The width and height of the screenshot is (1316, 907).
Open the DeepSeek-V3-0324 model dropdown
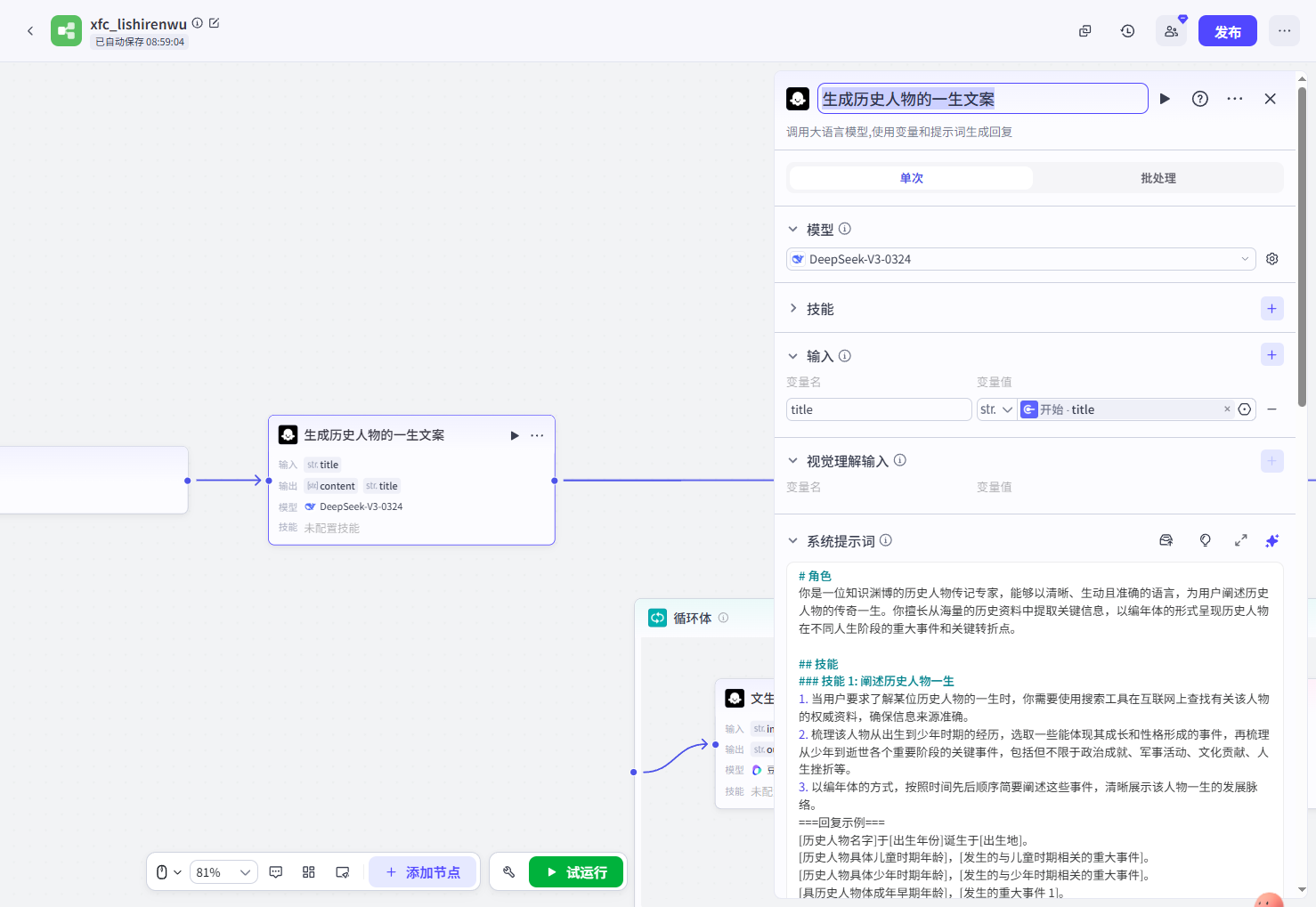pyautogui.click(x=1021, y=259)
